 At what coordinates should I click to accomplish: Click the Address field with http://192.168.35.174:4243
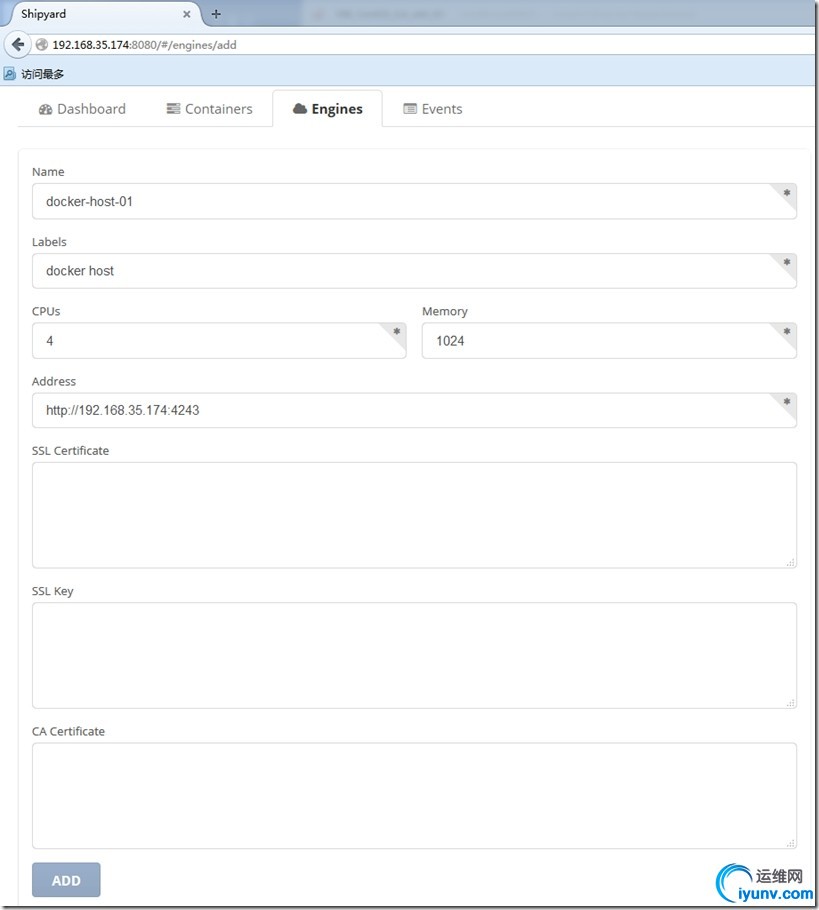(414, 410)
